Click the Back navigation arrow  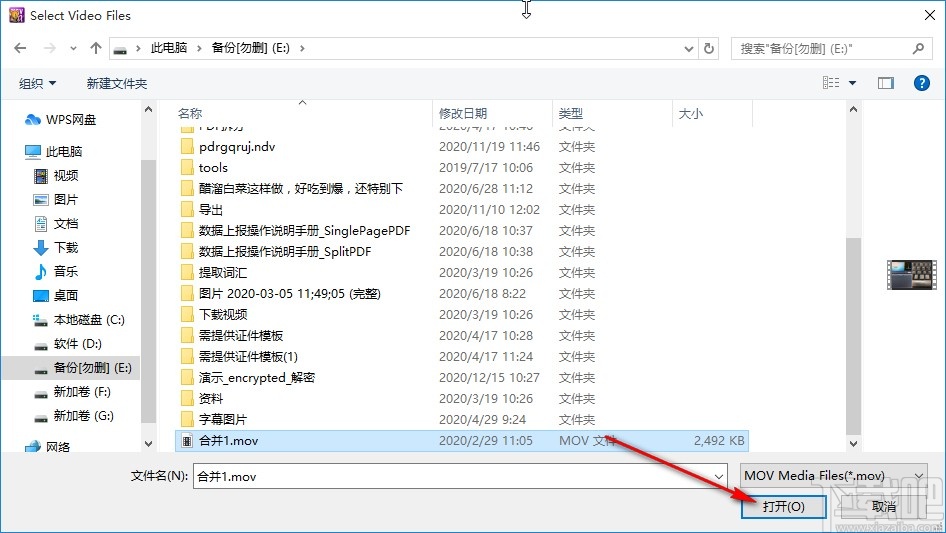click(x=20, y=48)
